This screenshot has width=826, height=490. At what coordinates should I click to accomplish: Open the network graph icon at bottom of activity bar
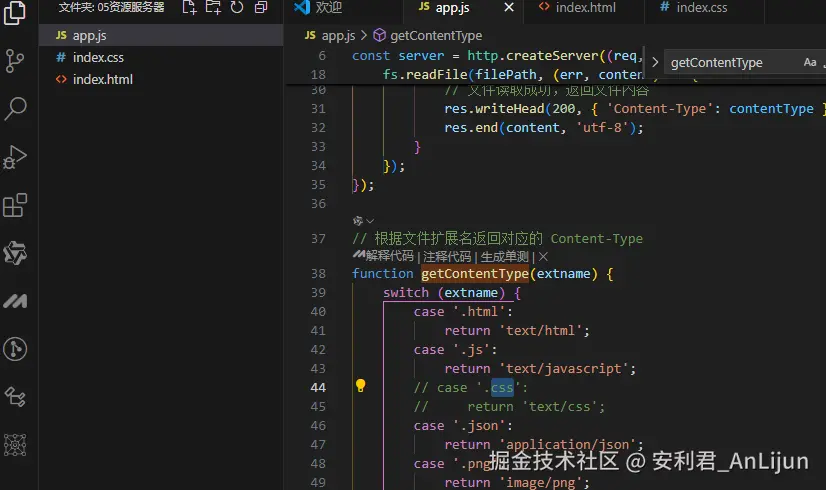click(x=15, y=445)
